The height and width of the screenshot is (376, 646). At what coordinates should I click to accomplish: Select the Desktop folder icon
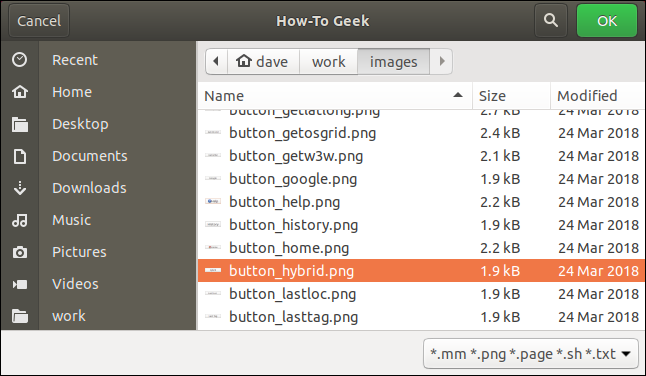click(x=20, y=124)
